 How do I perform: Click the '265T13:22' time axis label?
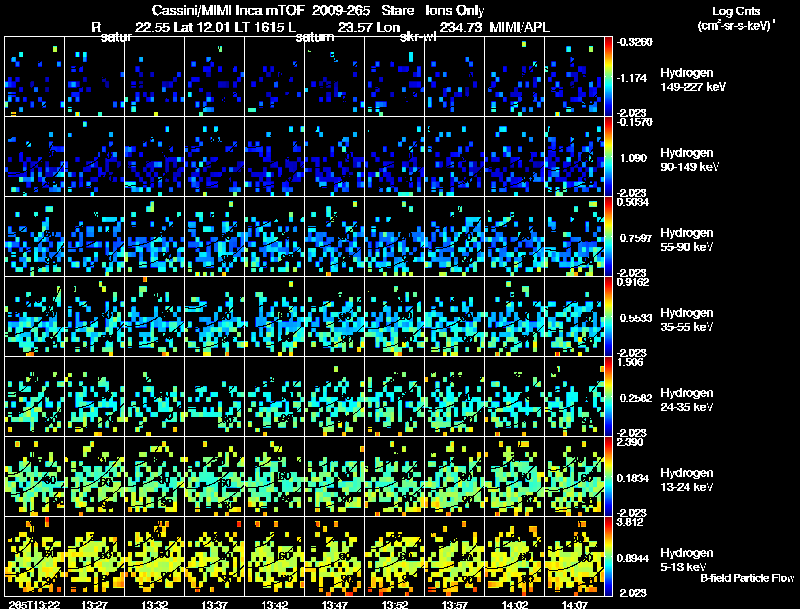coord(35,604)
